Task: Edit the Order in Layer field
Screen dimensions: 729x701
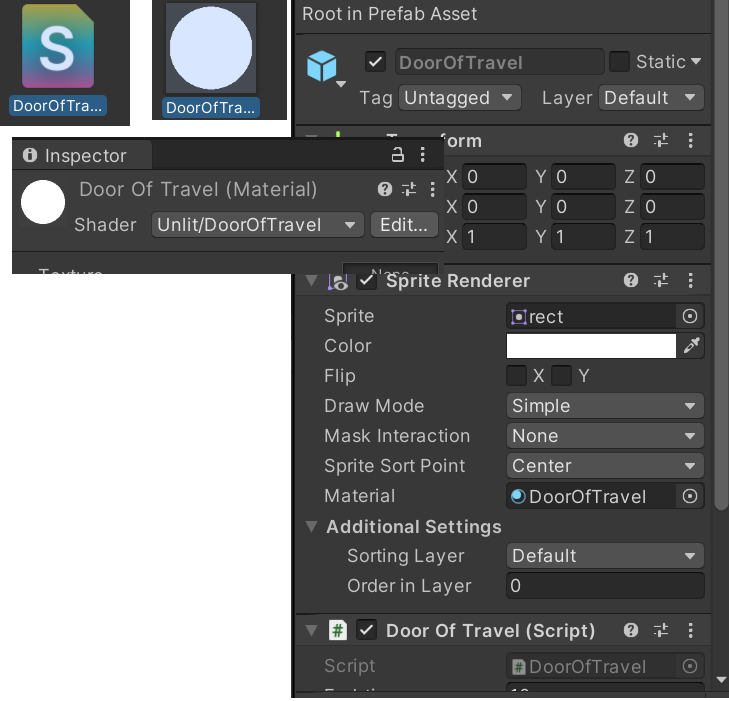Action: tap(605, 586)
